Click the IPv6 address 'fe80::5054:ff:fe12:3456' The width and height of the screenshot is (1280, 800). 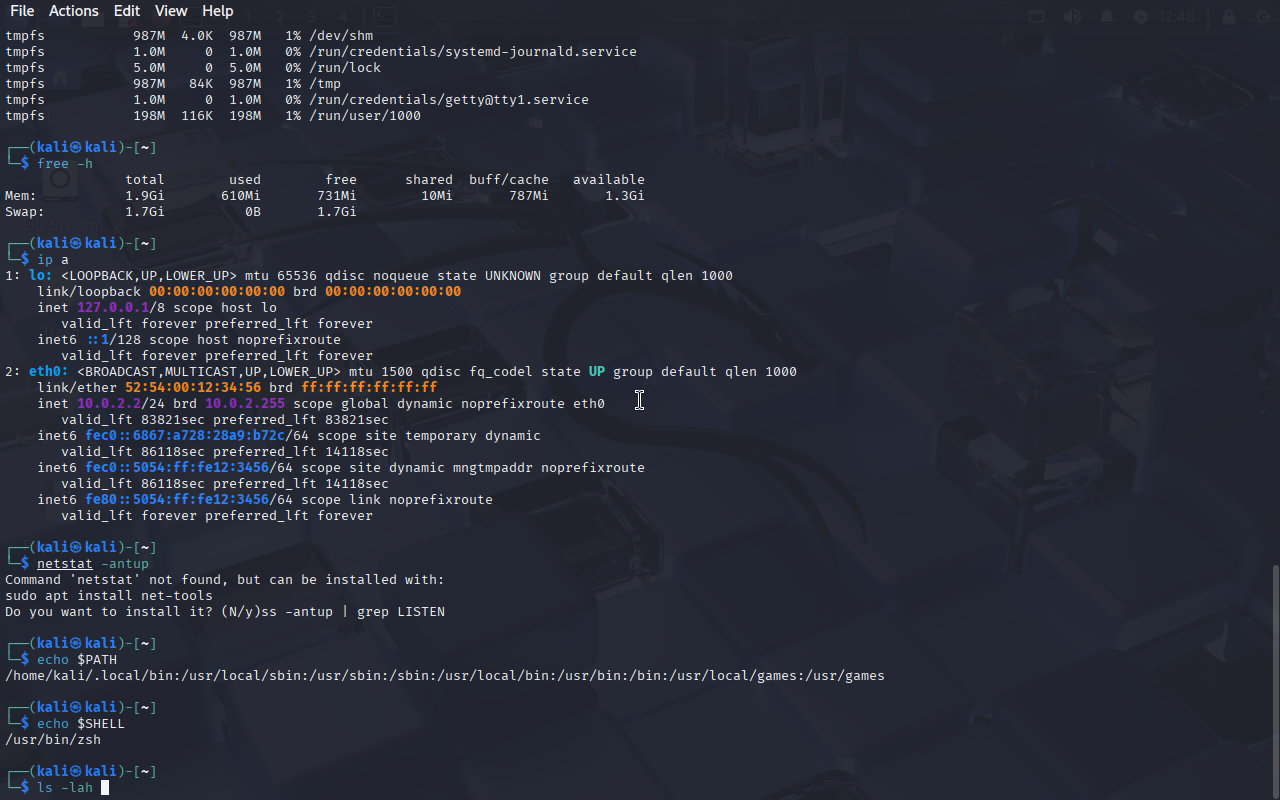point(177,500)
